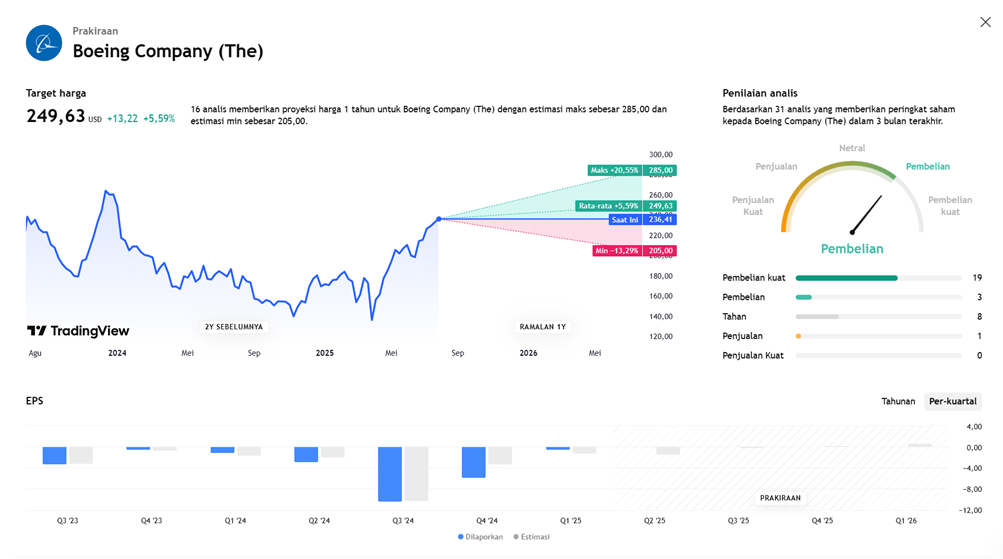Click the Q2 '24 quarter label
The height and width of the screenshot is (559, 1003).
click(x=319, y=521)
